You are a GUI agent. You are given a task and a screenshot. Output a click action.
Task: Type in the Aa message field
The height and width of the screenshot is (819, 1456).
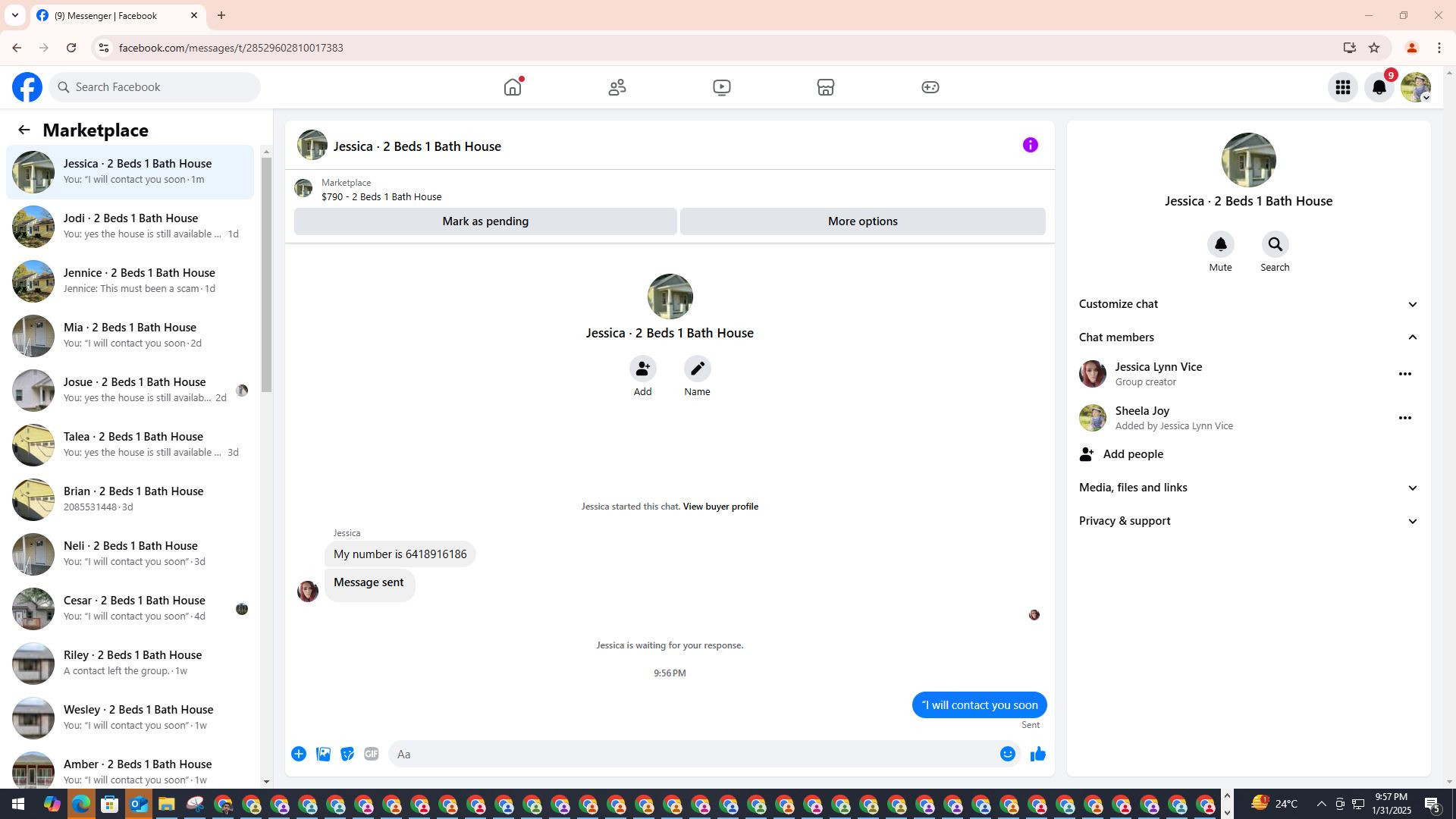[x=692, y=754]
